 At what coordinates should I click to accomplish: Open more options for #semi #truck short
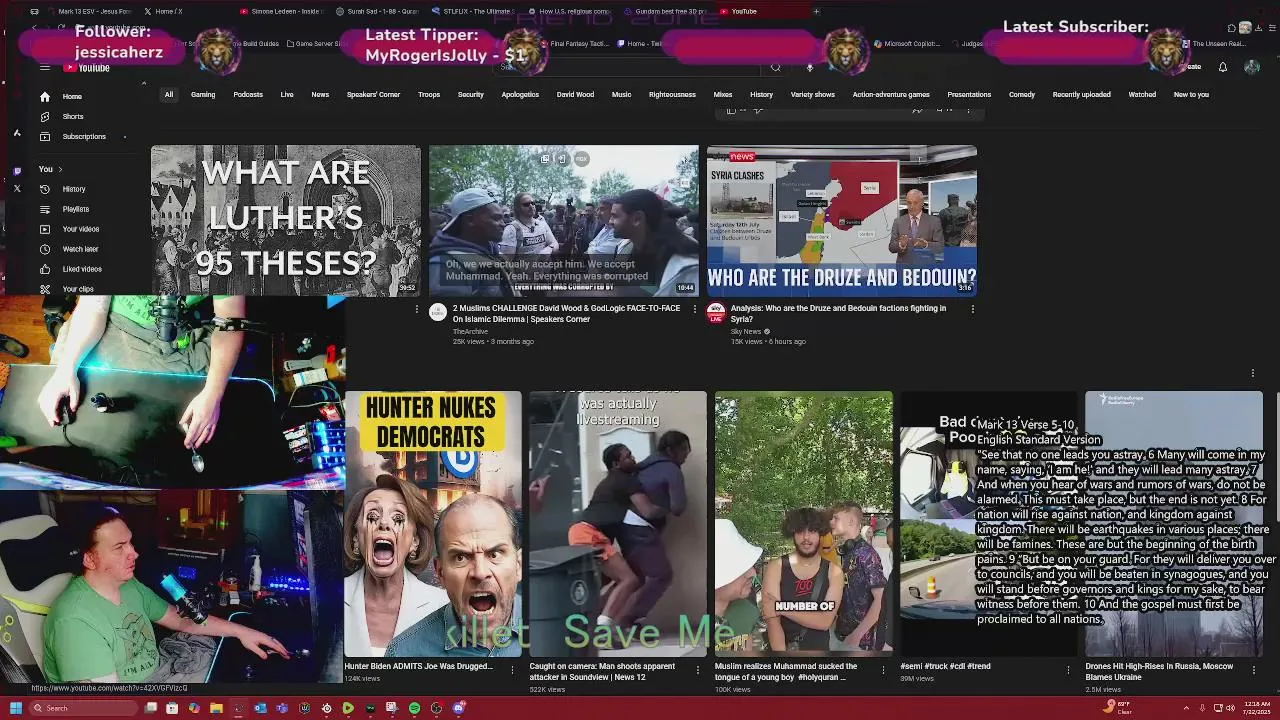coord(1068,669)
